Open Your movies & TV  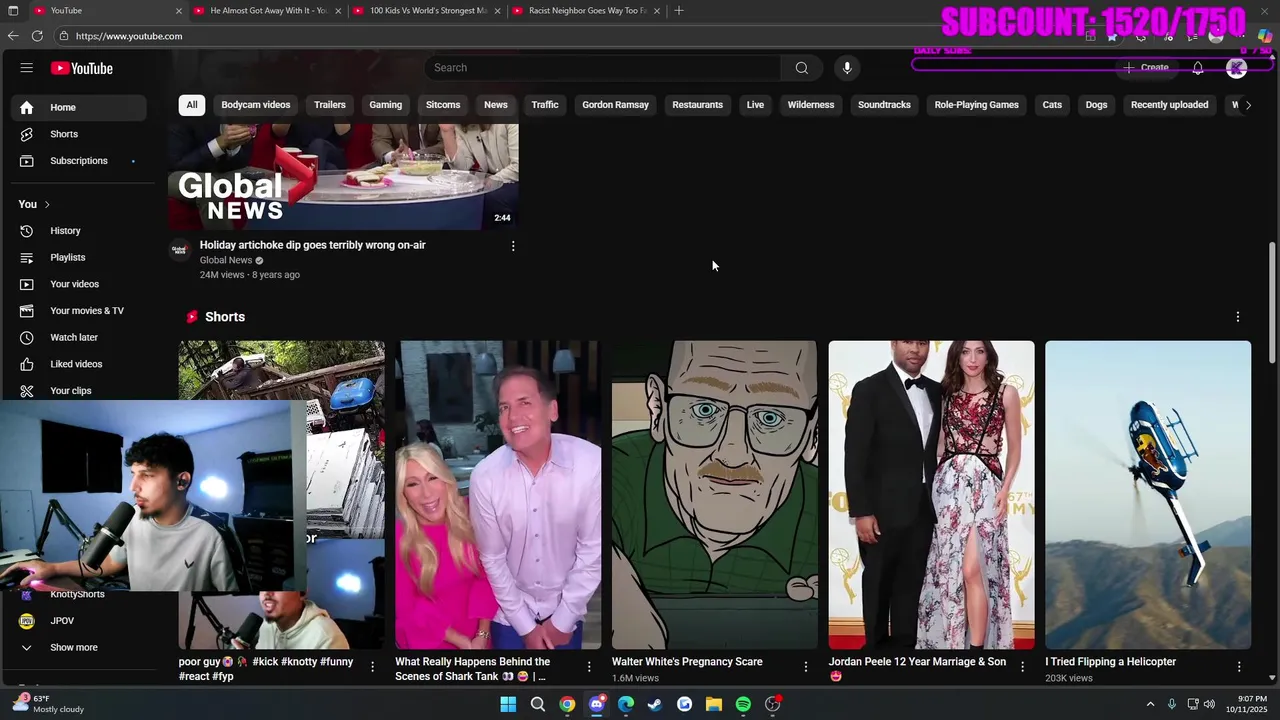tap(78, 311)
